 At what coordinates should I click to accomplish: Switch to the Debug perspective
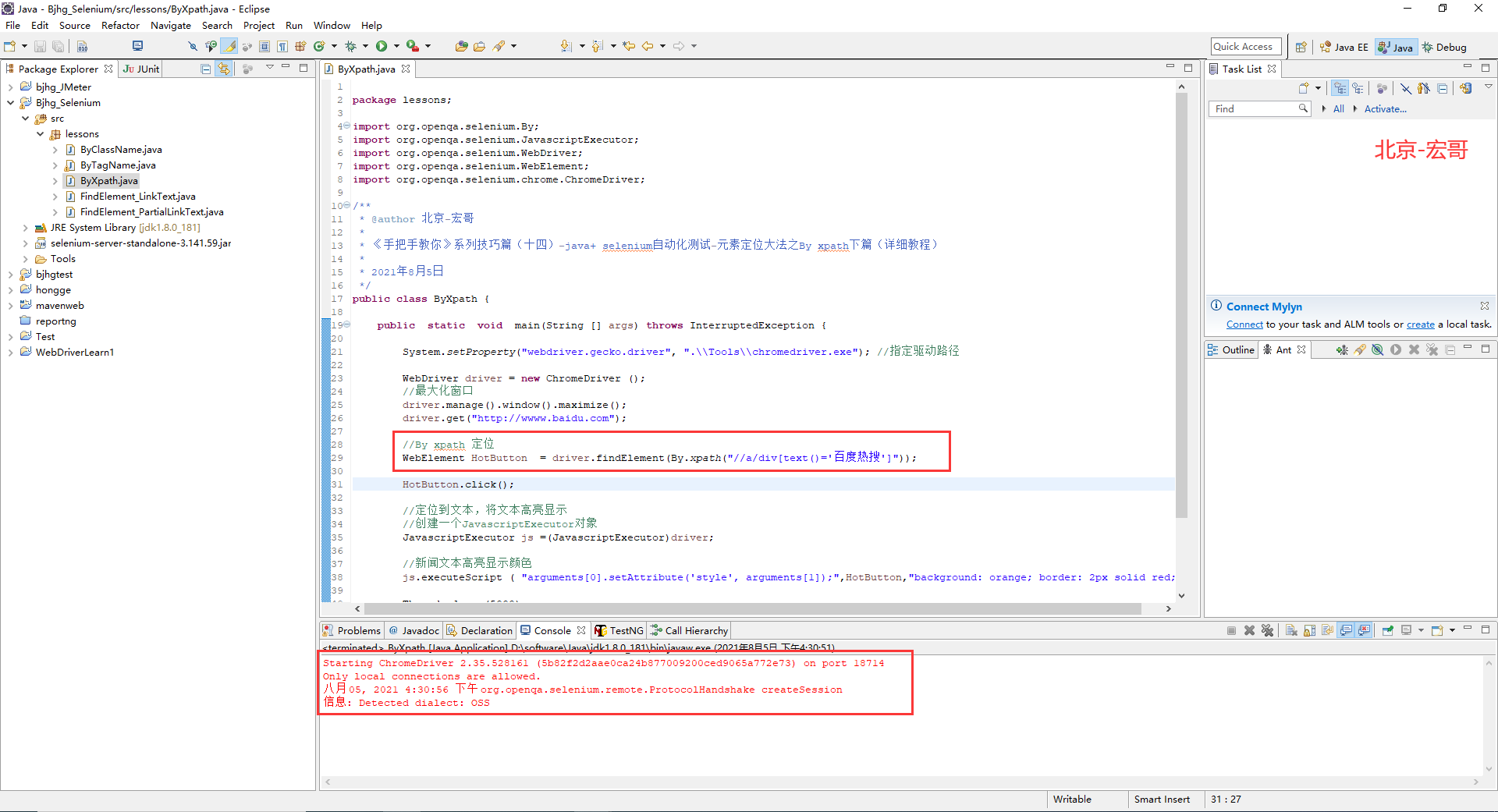pyautogui.click(x=1444, y=47)
